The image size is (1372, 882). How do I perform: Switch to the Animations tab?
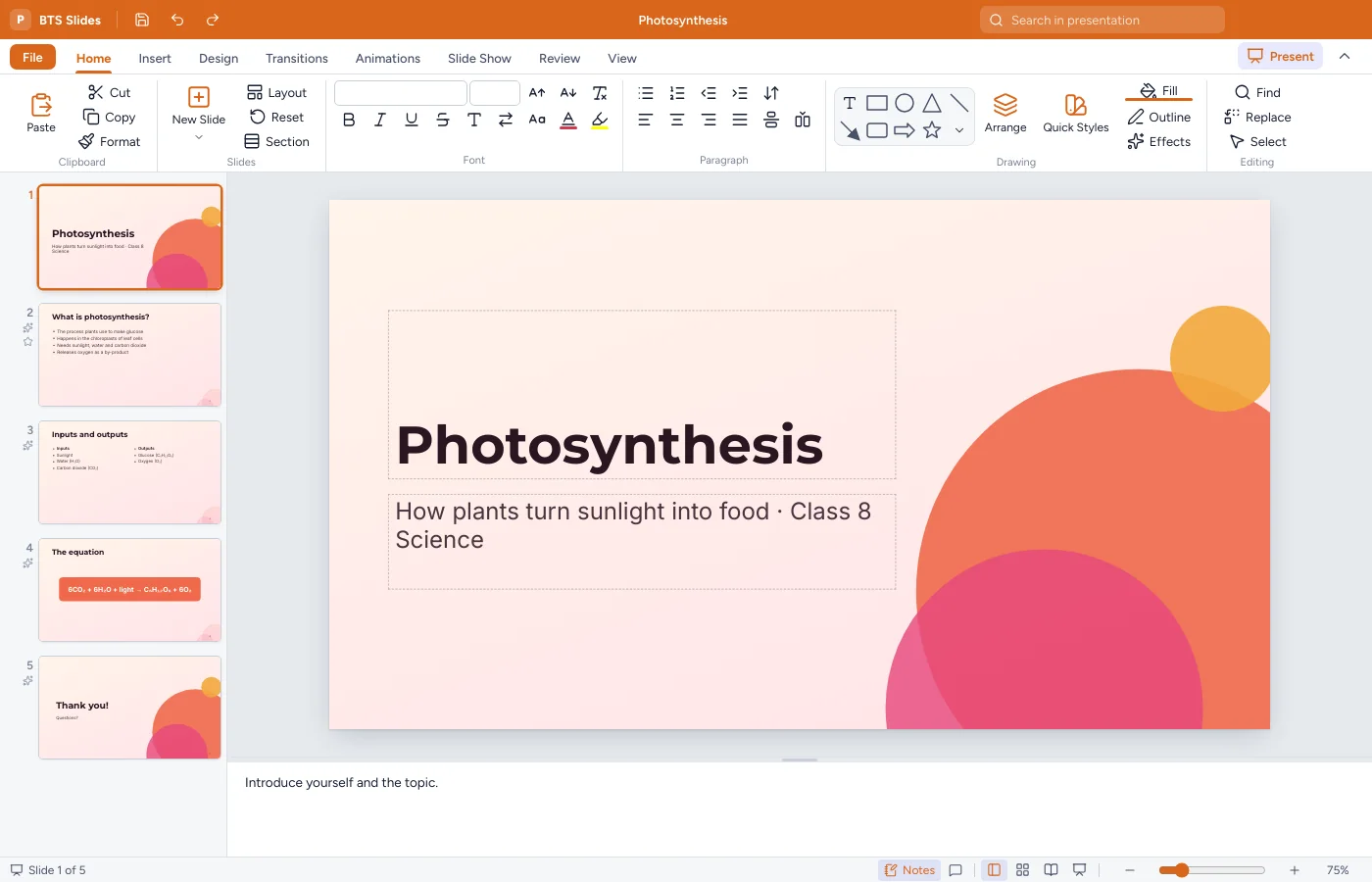[x=388, y=59]
